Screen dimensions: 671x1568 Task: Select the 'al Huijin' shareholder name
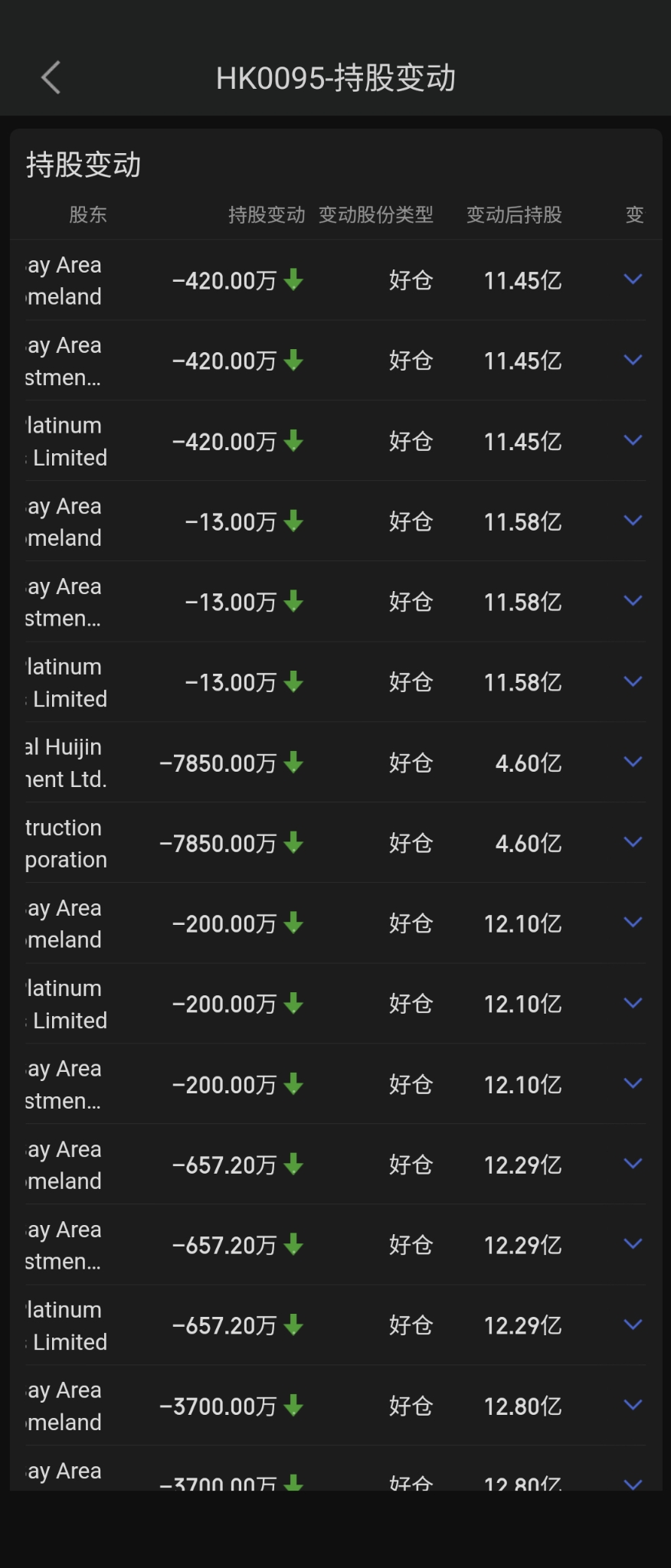click(x=64, y=747)
